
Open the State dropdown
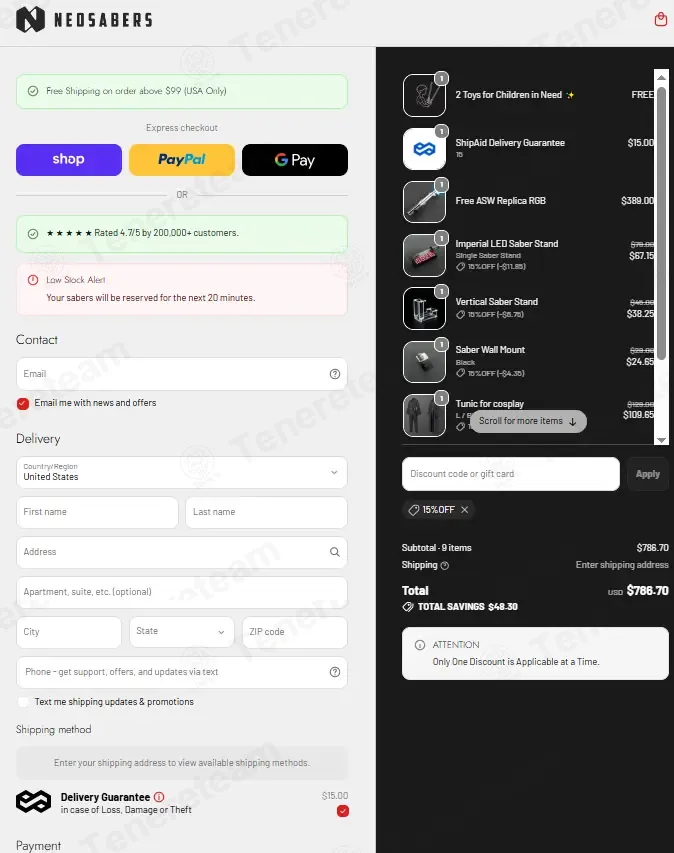point(182,632)
